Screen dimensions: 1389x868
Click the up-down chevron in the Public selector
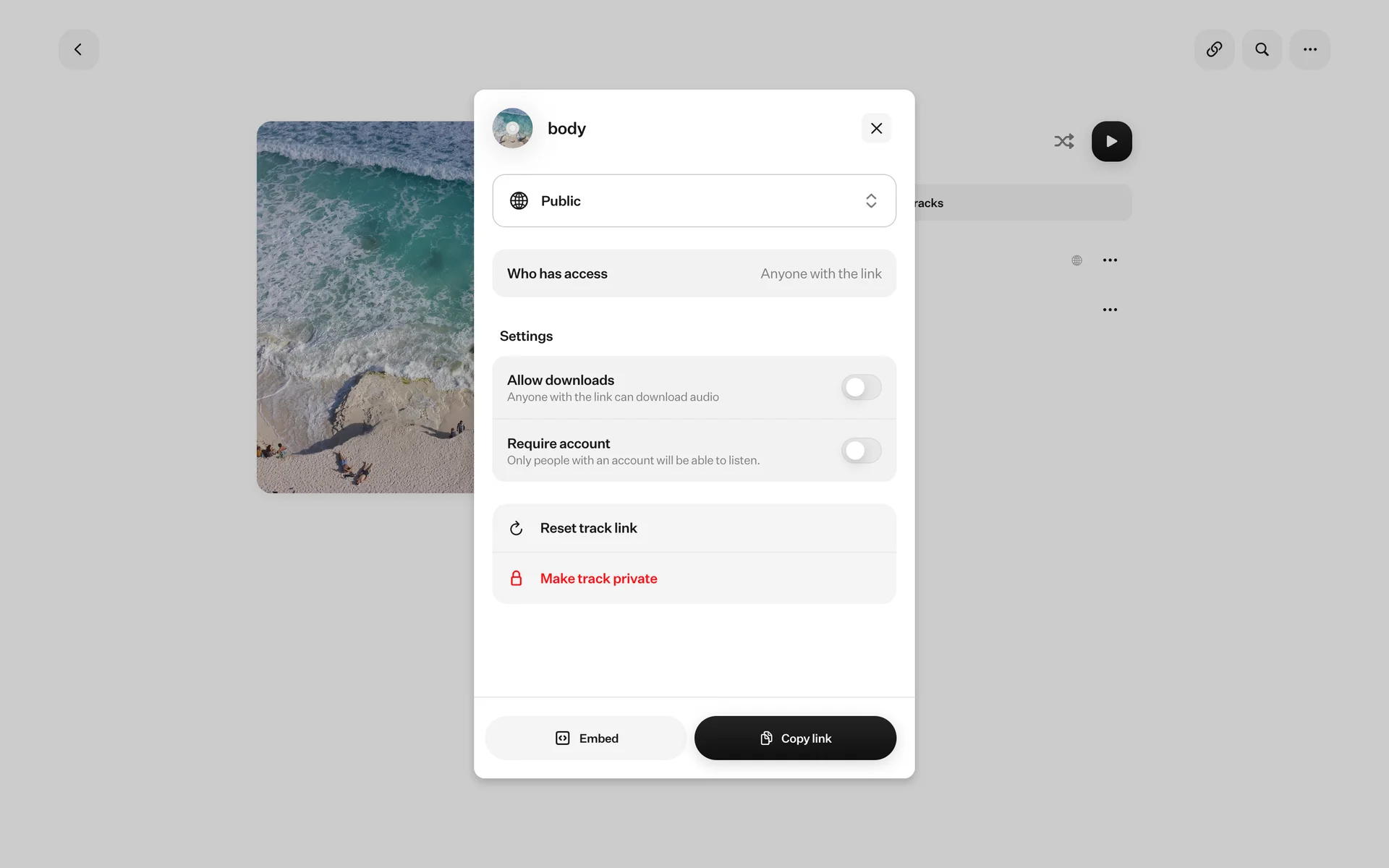pos(871,200)
